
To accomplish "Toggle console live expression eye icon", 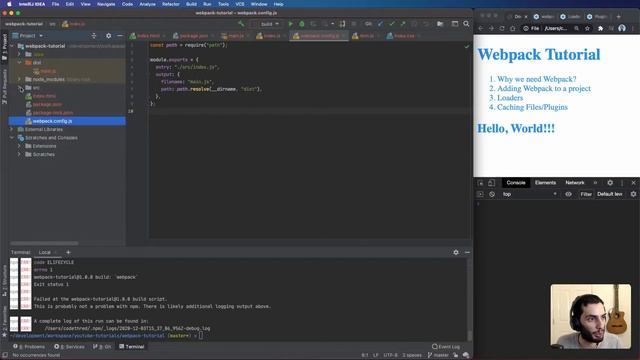I will pyautogui.click(x=568, y=194).
